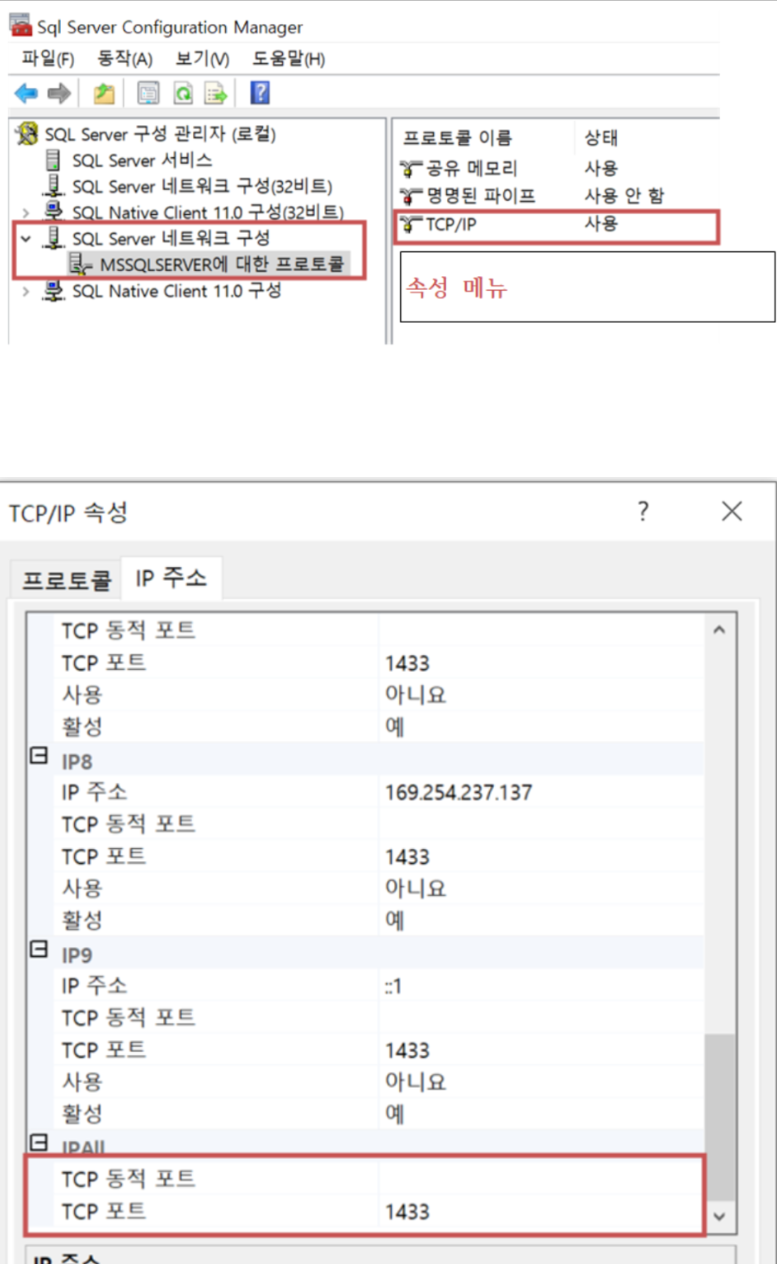
Task: Expand the bottom SQL Native Client 11.0 구성 branch
Action: (x=26, y=290)
